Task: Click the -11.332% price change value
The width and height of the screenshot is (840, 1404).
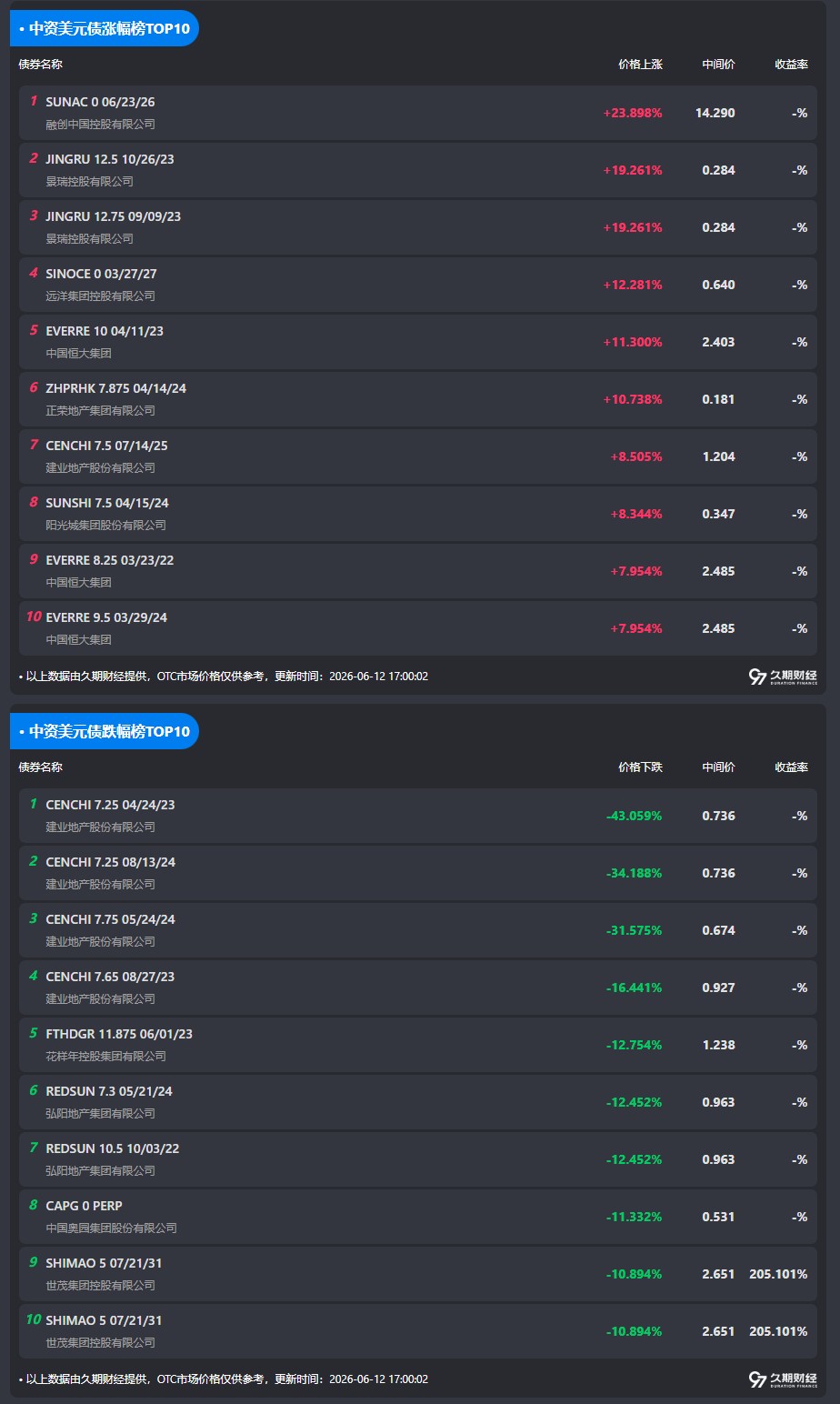Action: [634, 1217]
